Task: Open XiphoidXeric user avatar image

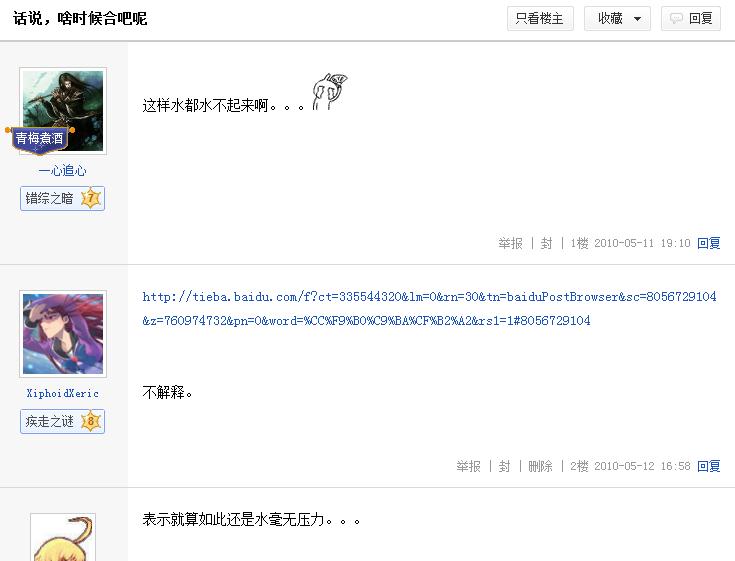Action: (63, 334)
